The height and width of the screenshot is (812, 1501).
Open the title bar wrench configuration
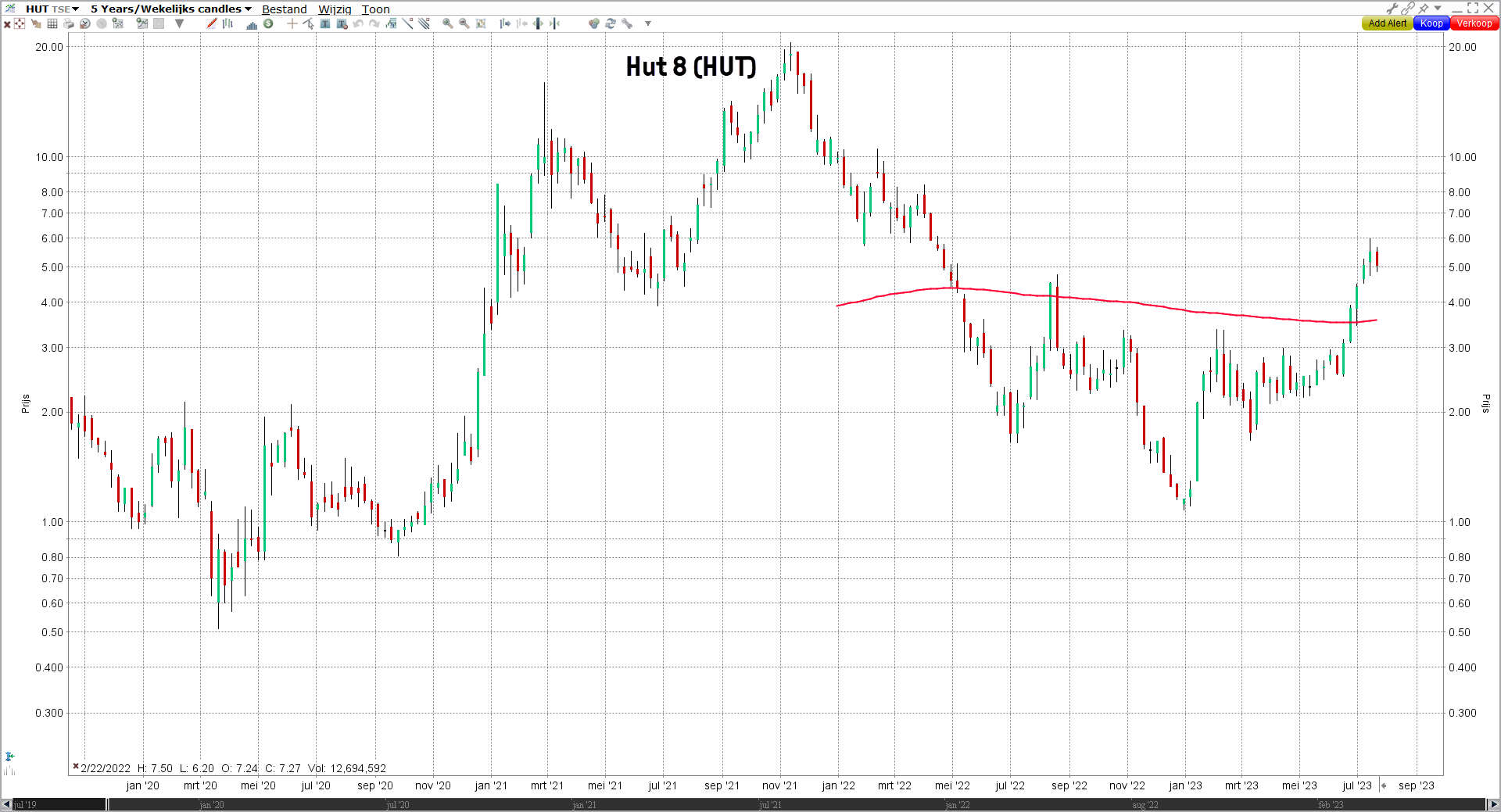pos(1392,8)
